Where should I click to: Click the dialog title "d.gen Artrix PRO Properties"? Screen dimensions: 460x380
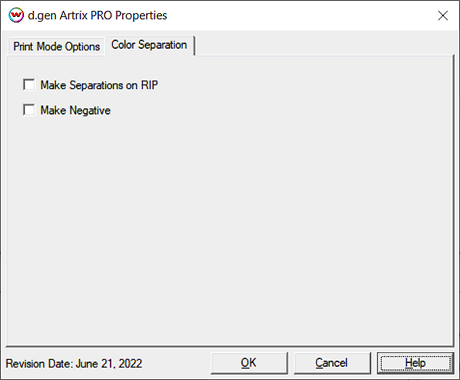pos(97,15)
